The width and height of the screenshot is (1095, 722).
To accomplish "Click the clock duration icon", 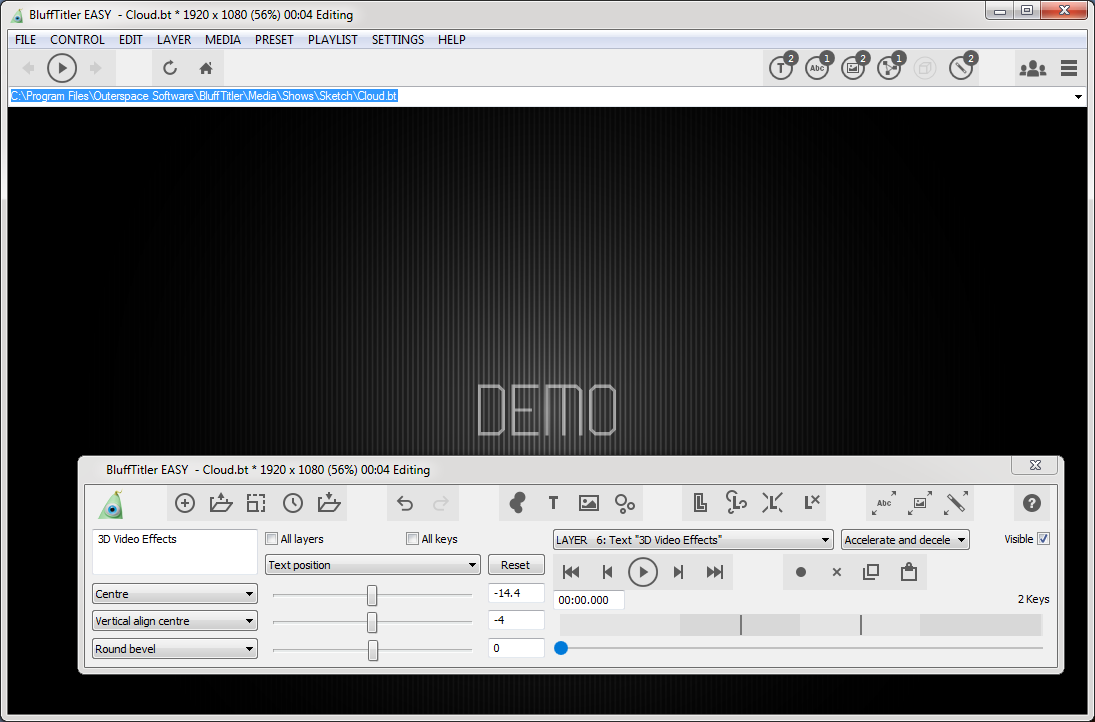I will coord(293,503).
